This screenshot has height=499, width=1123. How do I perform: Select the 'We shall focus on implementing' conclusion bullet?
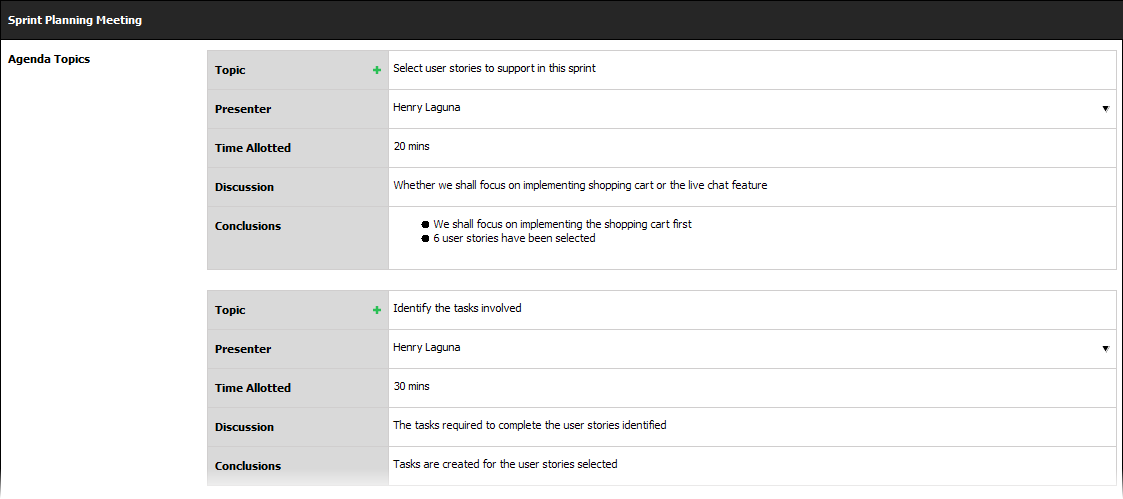click(562, 224)
